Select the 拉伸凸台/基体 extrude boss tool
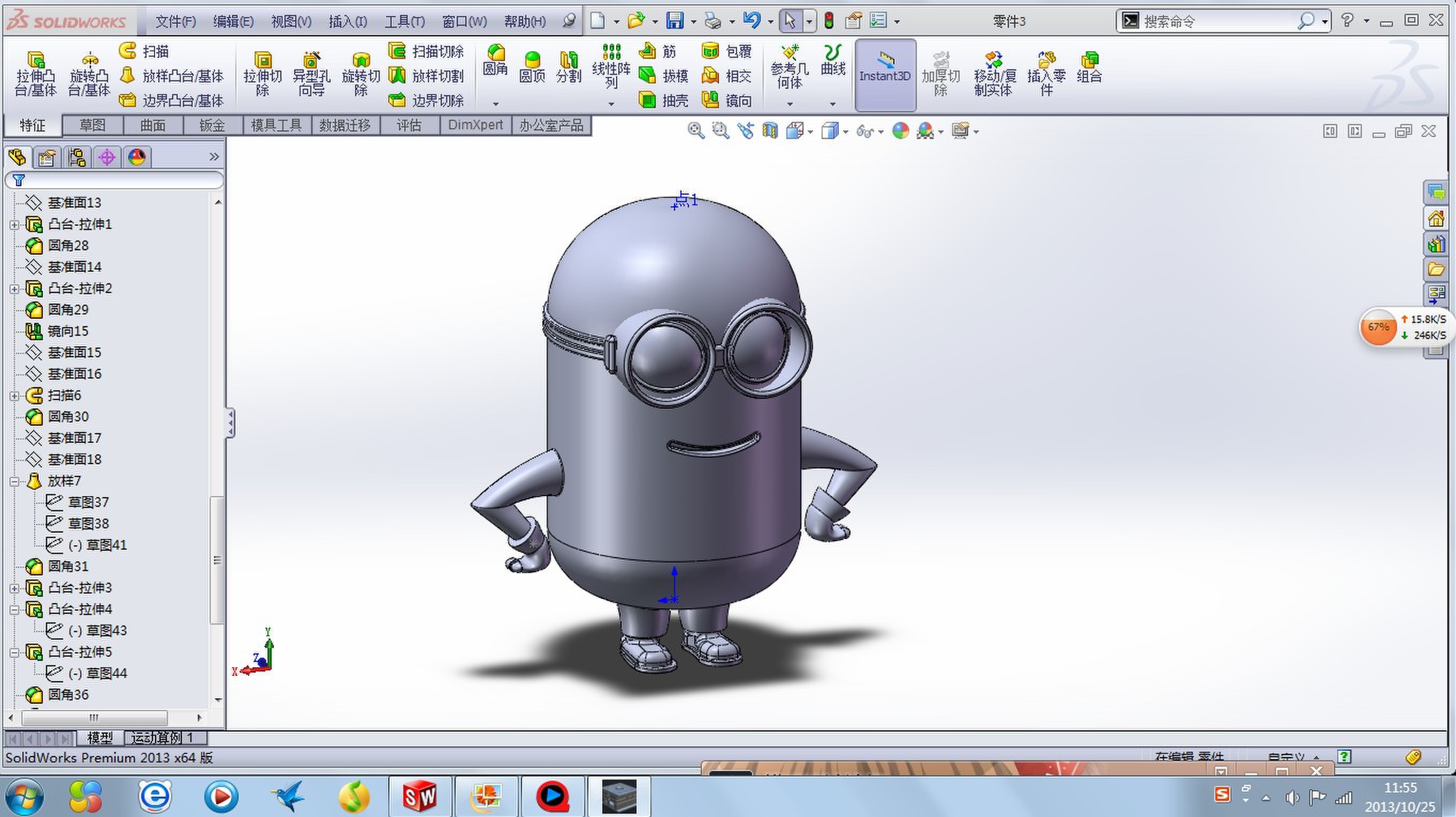Viewport: 1456px width, 817px height. click(36, 73)
